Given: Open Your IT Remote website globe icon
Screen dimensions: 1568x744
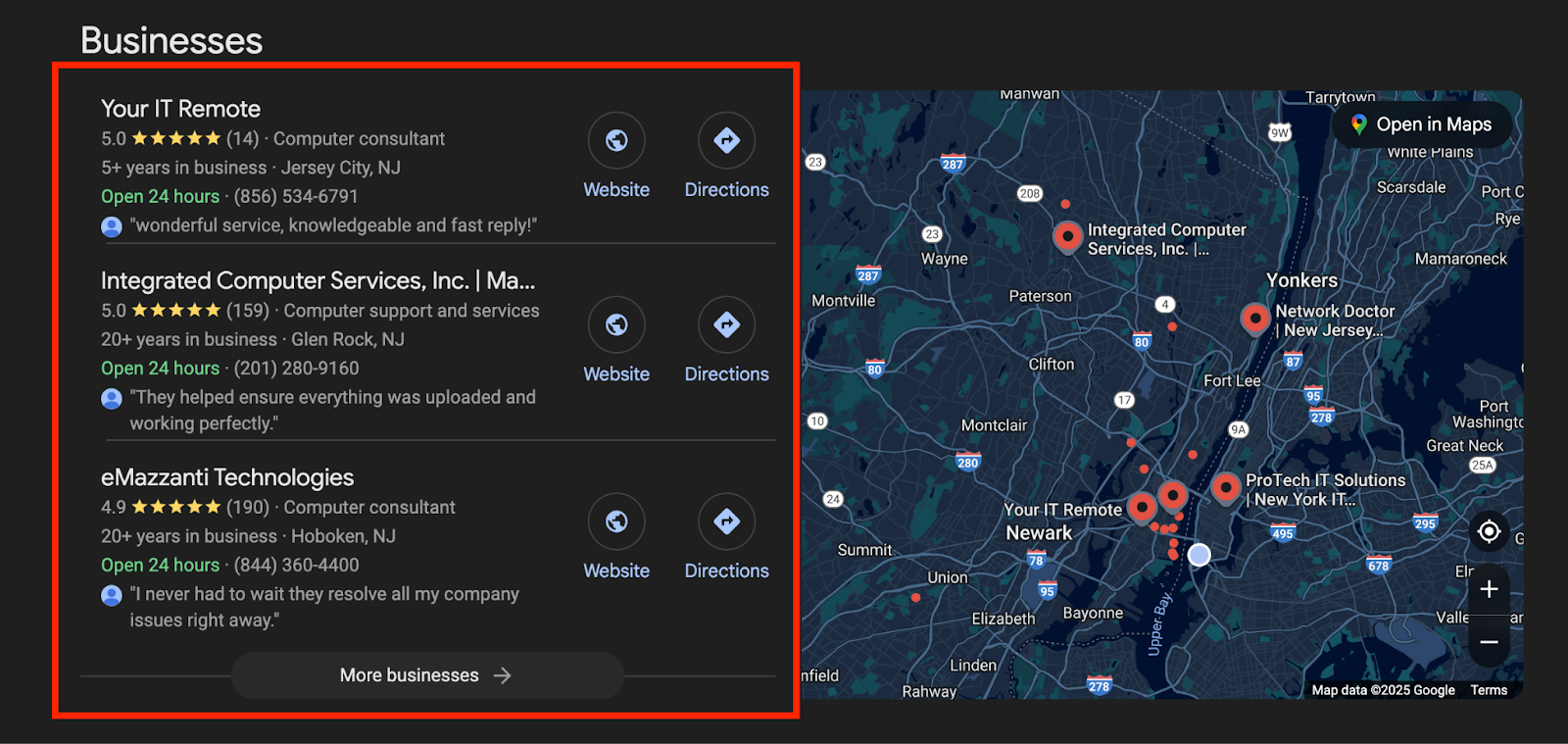Looking at the screenshot, I should click(616, 140).
